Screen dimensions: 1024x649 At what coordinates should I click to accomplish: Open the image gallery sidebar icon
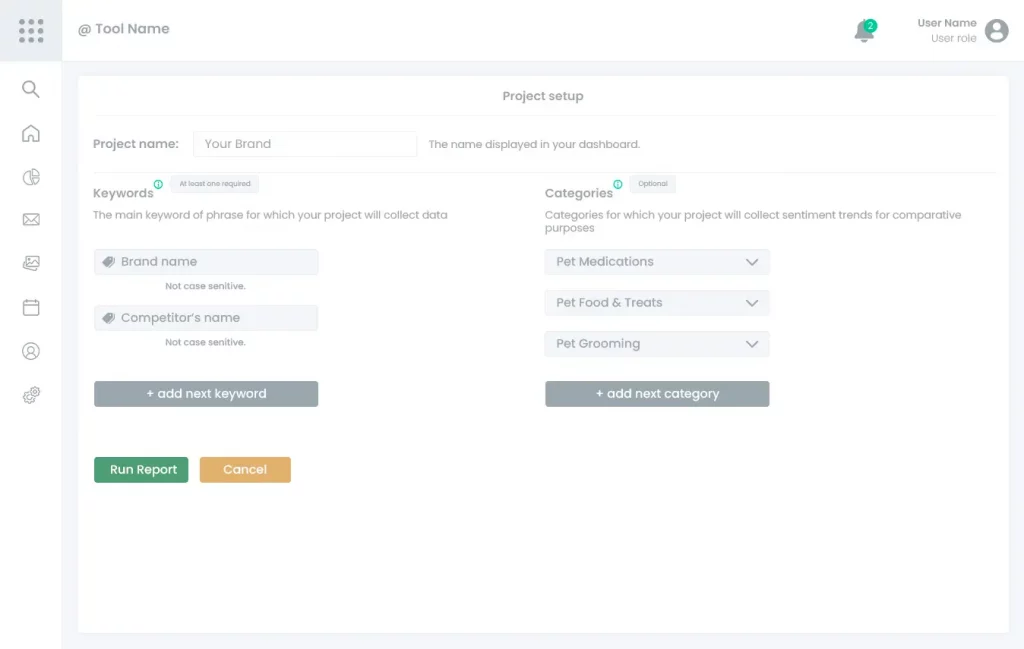31,263
